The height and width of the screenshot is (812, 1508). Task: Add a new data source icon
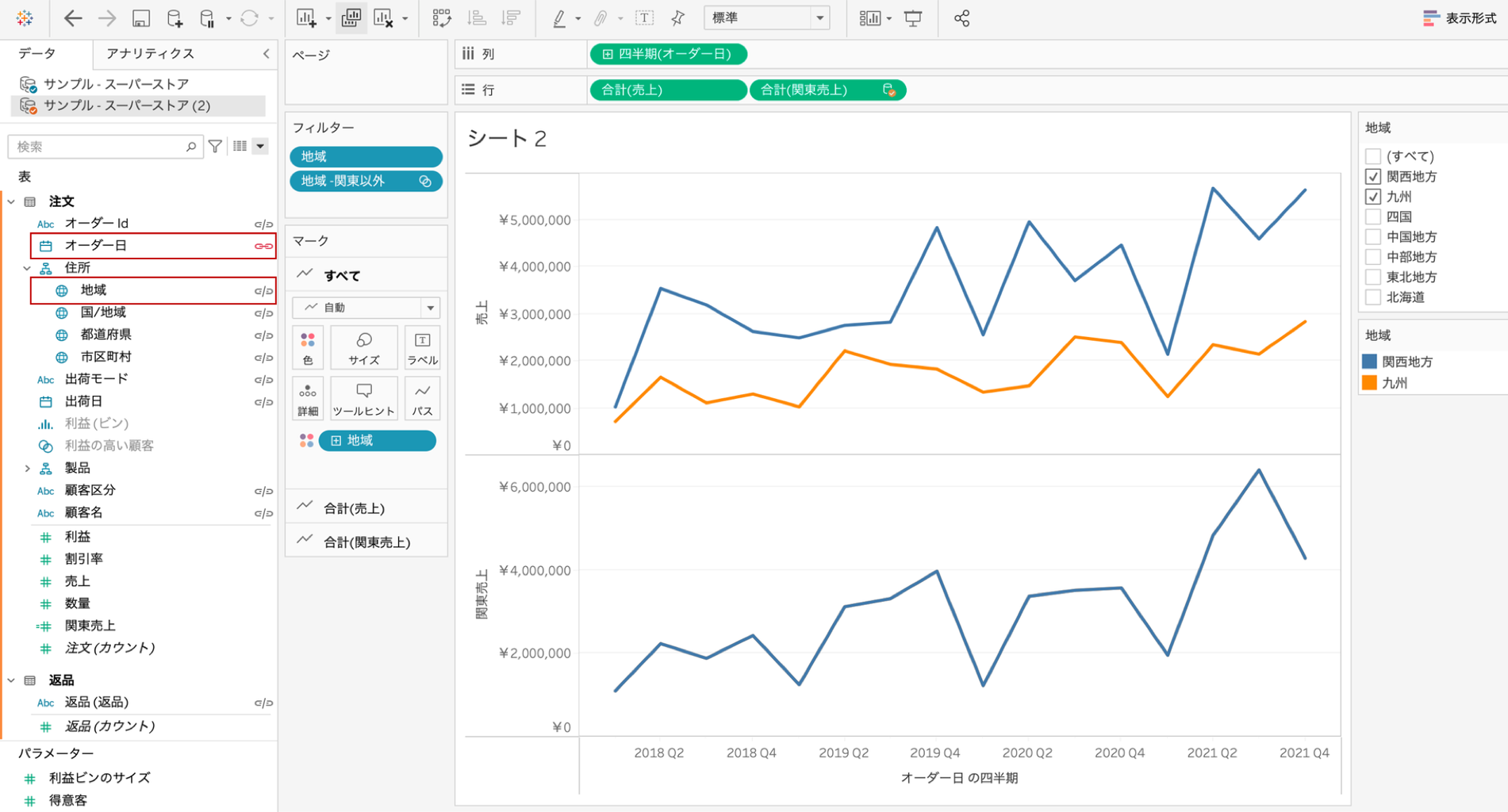(x=175, y=18)
